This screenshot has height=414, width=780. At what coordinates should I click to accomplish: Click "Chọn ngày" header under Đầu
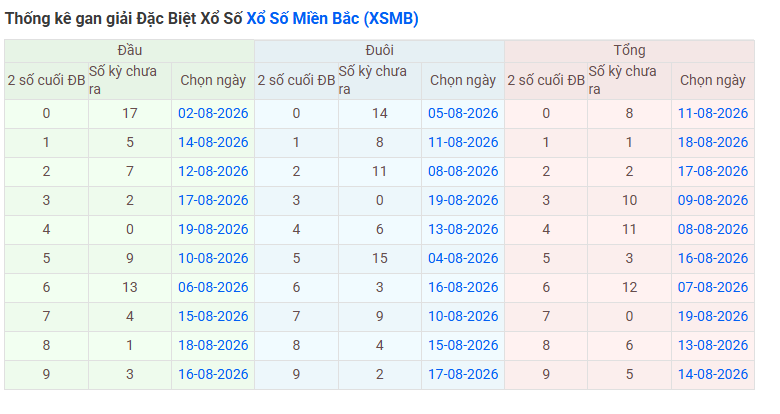[x=213, y=80]
